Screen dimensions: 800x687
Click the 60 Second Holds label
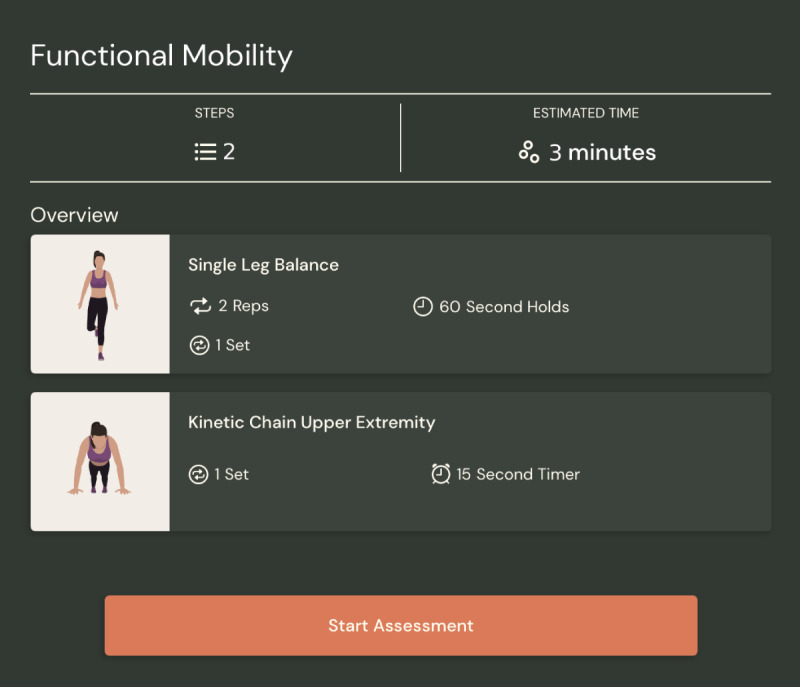(504, 307)
